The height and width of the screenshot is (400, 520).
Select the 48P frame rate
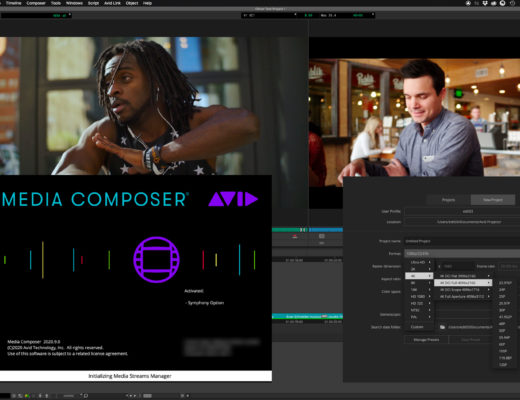[505, 324]
